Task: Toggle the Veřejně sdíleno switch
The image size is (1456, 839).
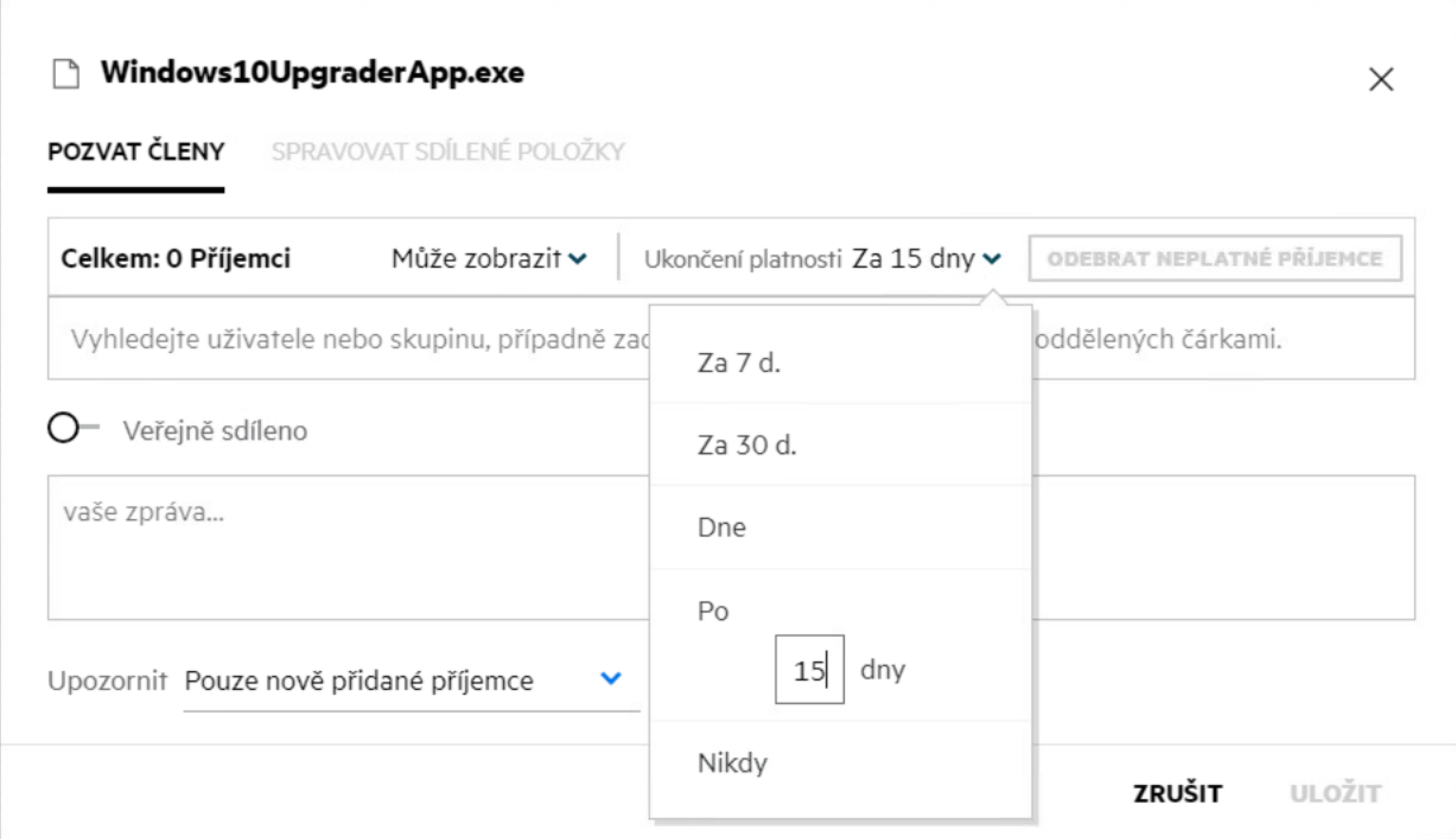Action: tap(72, 429)
